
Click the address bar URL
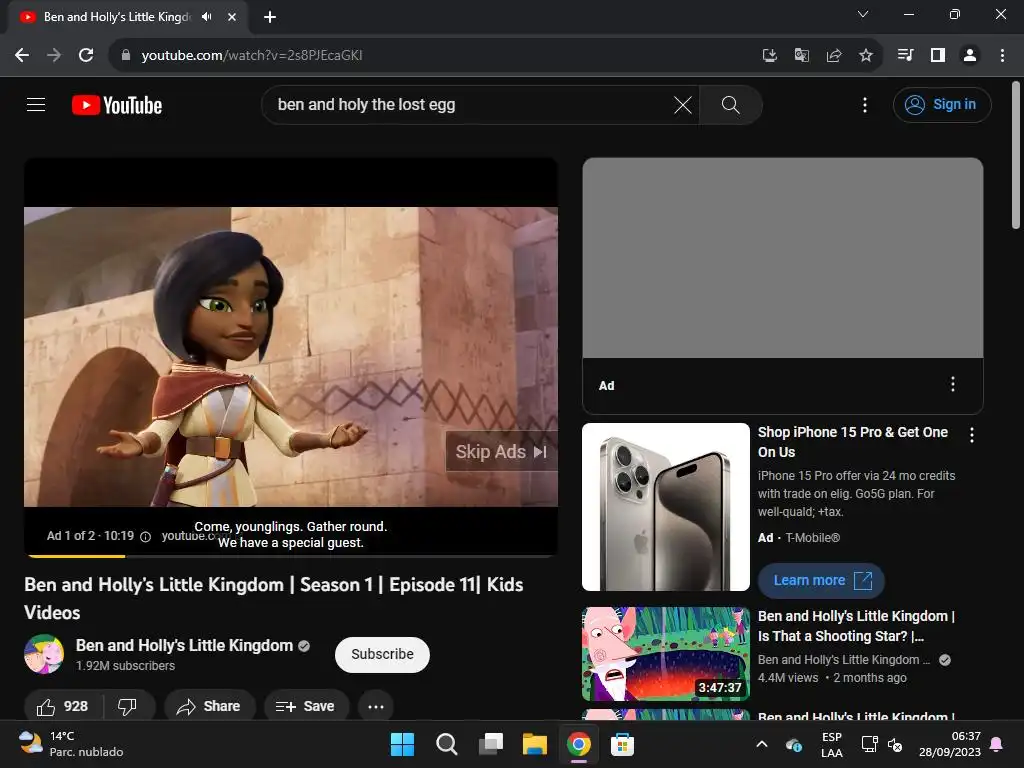[x=251, y=56]
